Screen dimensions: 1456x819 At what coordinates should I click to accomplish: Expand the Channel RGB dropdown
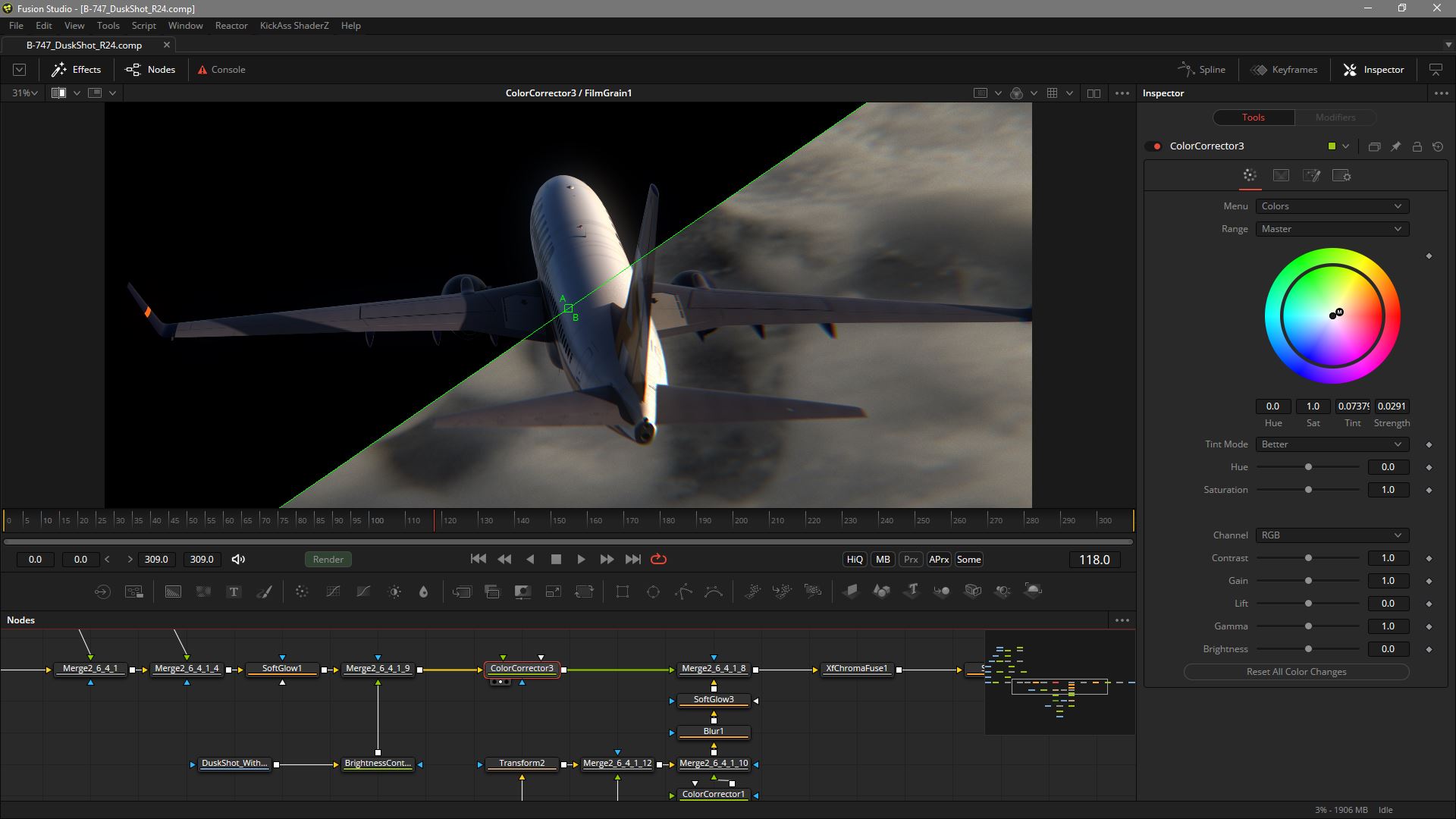click(1331, 535)
